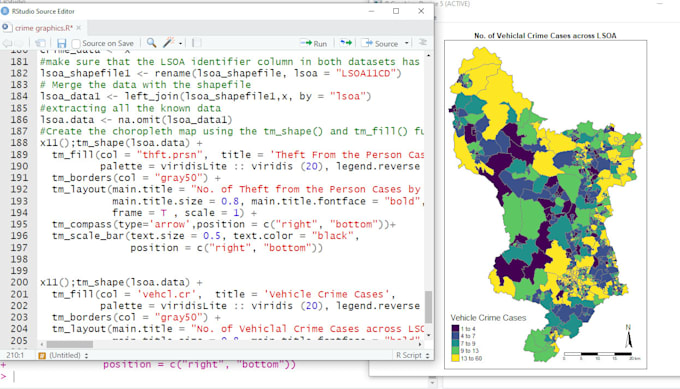Click "LSOA11CD" string on line 182
The width and height of the screenshot is (680, 389).
(x=366, y=73)
